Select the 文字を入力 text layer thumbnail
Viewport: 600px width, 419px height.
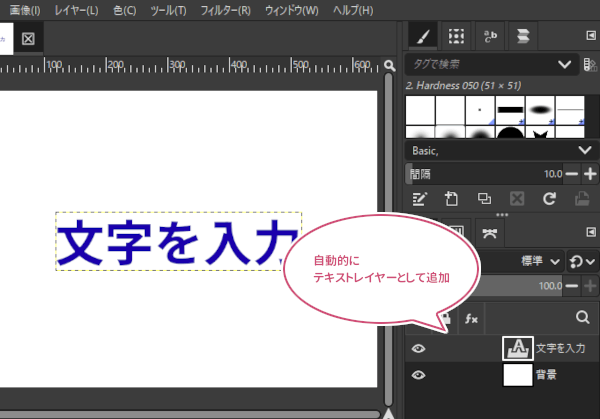click(517, 349)
